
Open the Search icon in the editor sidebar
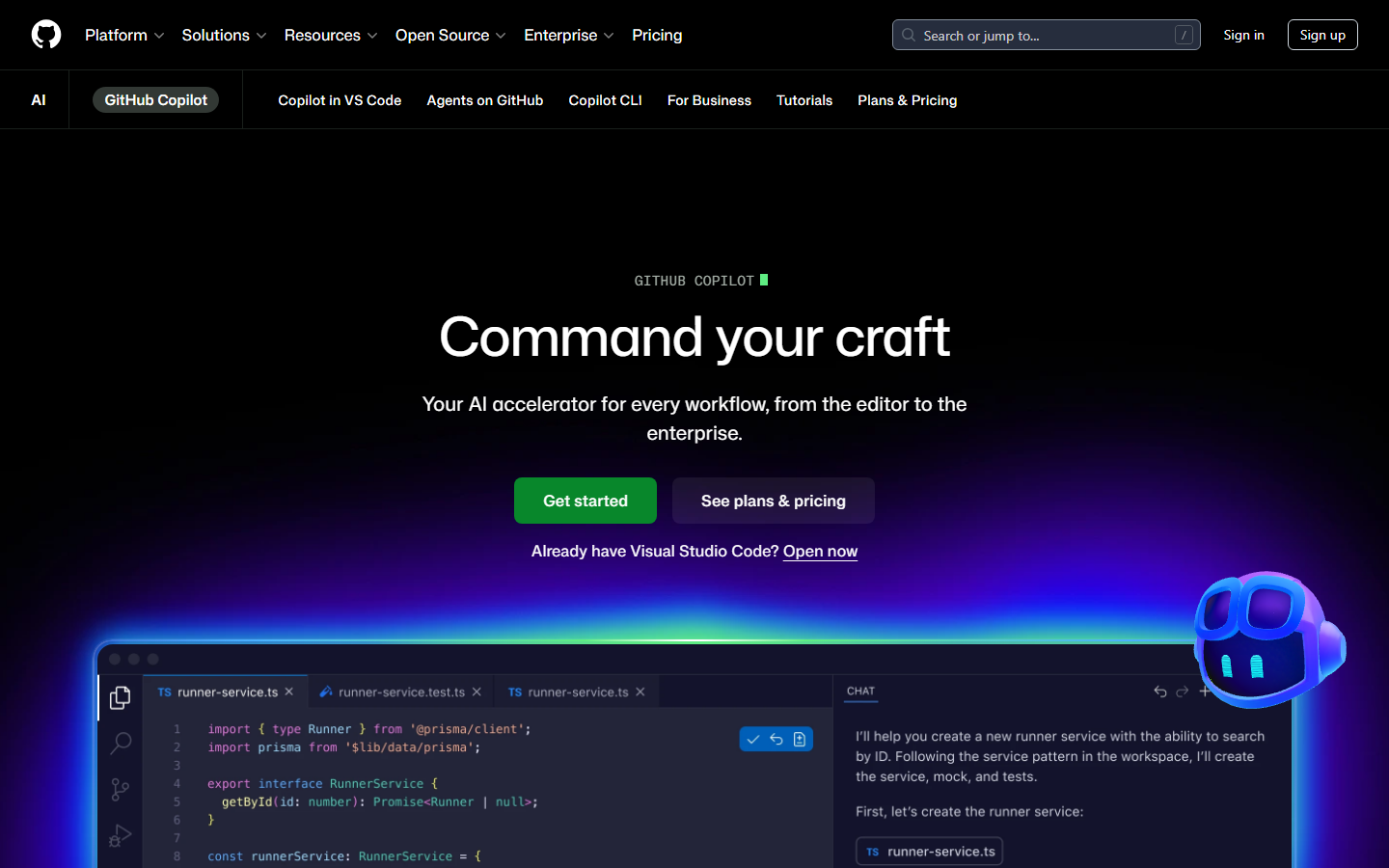click(121, 743)
